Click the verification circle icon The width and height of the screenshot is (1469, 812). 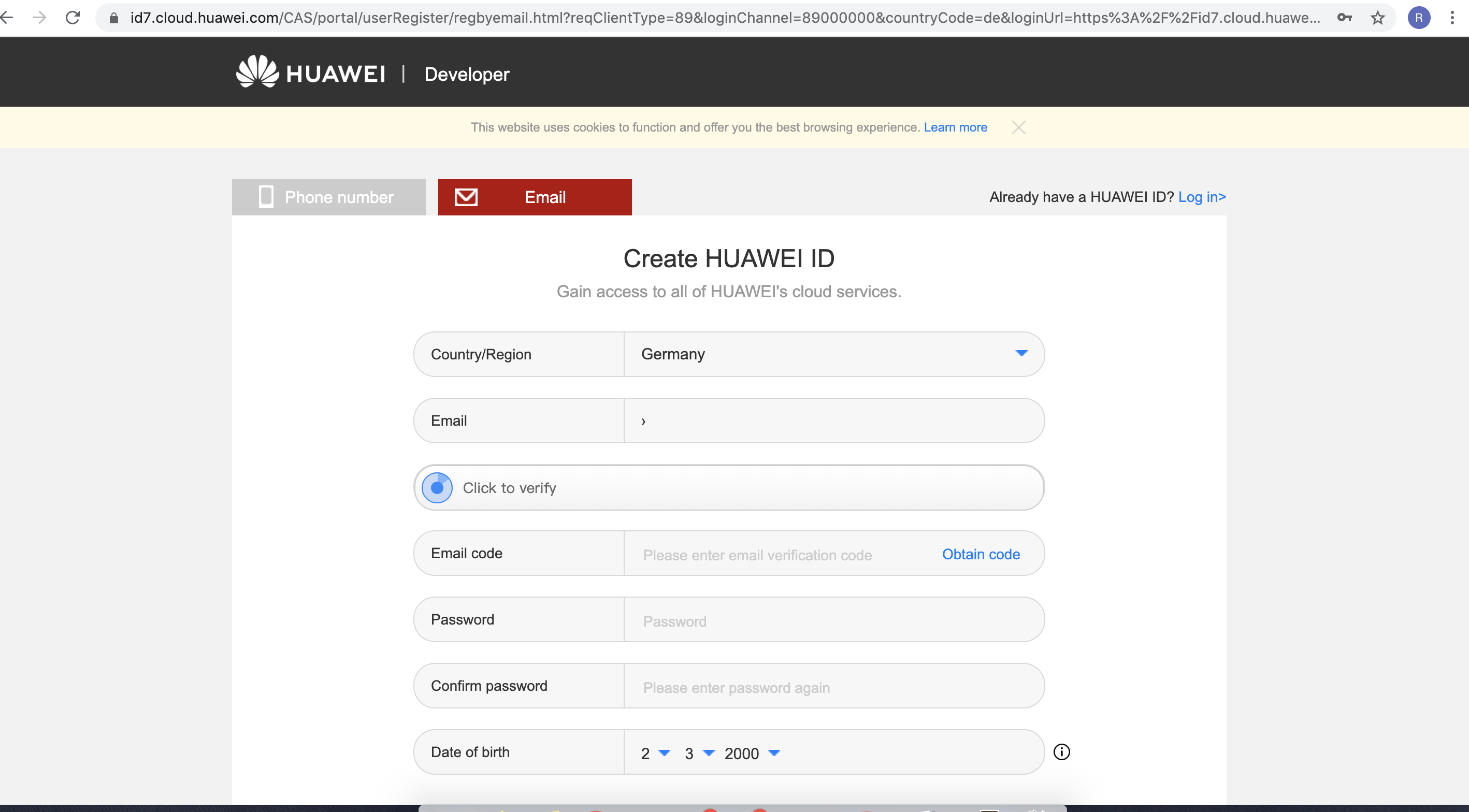coord(437,487)
